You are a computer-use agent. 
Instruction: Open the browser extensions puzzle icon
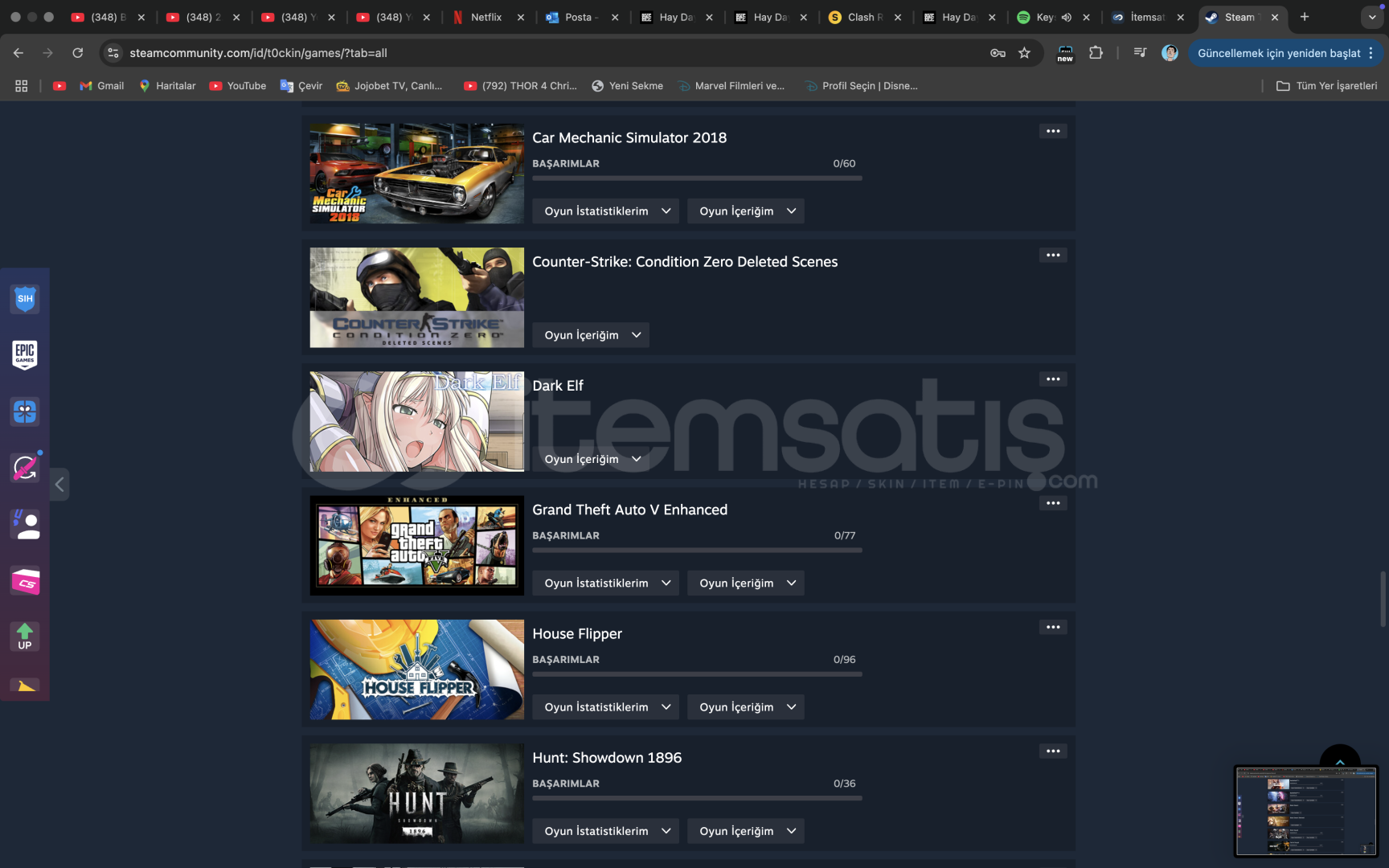[x=1096, y=53]
